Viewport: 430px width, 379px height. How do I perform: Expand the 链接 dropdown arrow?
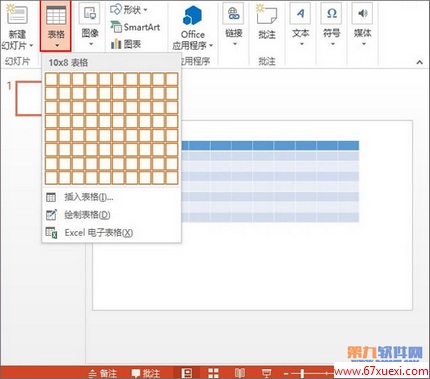click(x=234, y=44)
